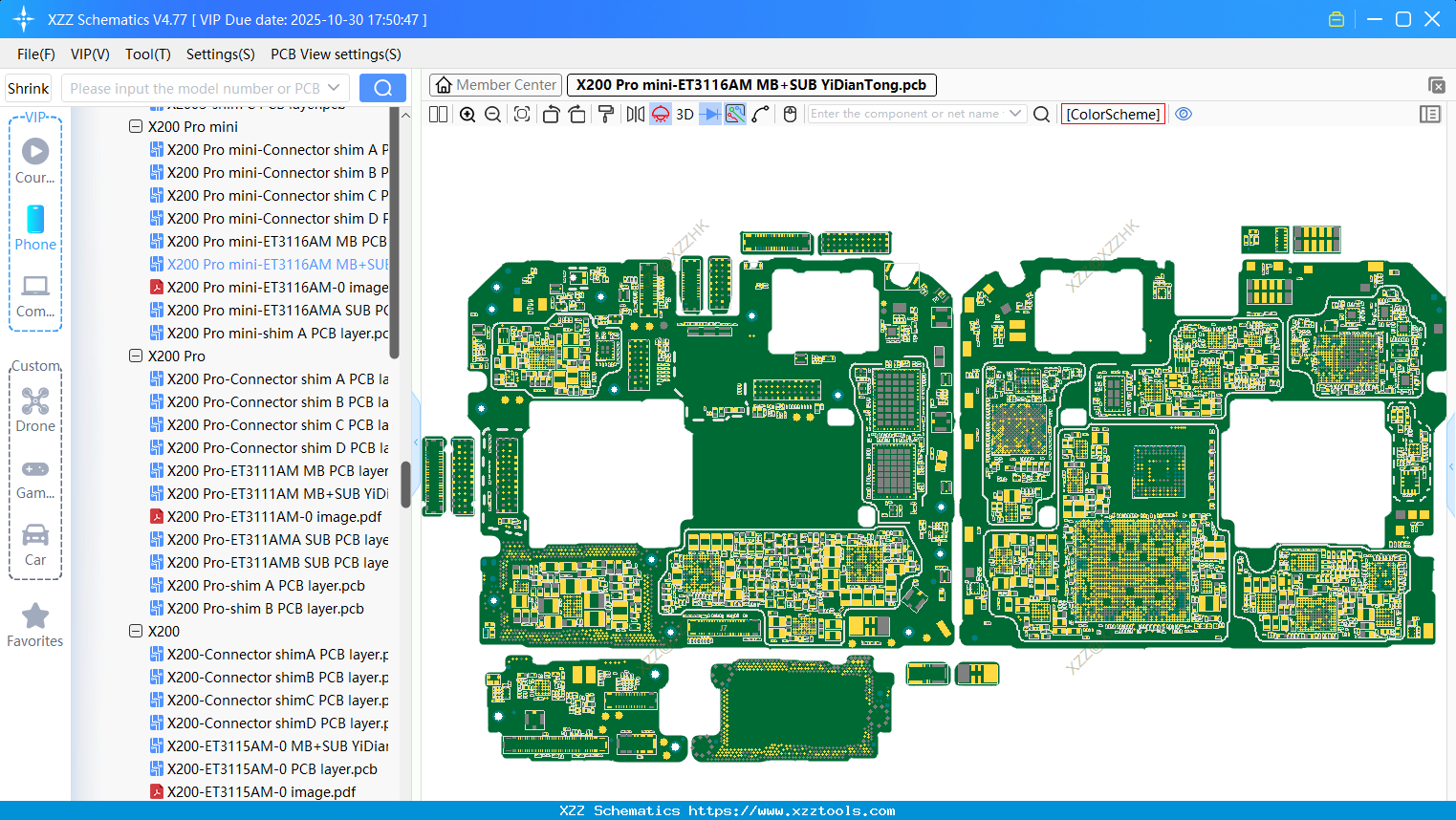Toggle the diode mode toolbar button
Viewport: 1456px width, 820px height.
709,115
